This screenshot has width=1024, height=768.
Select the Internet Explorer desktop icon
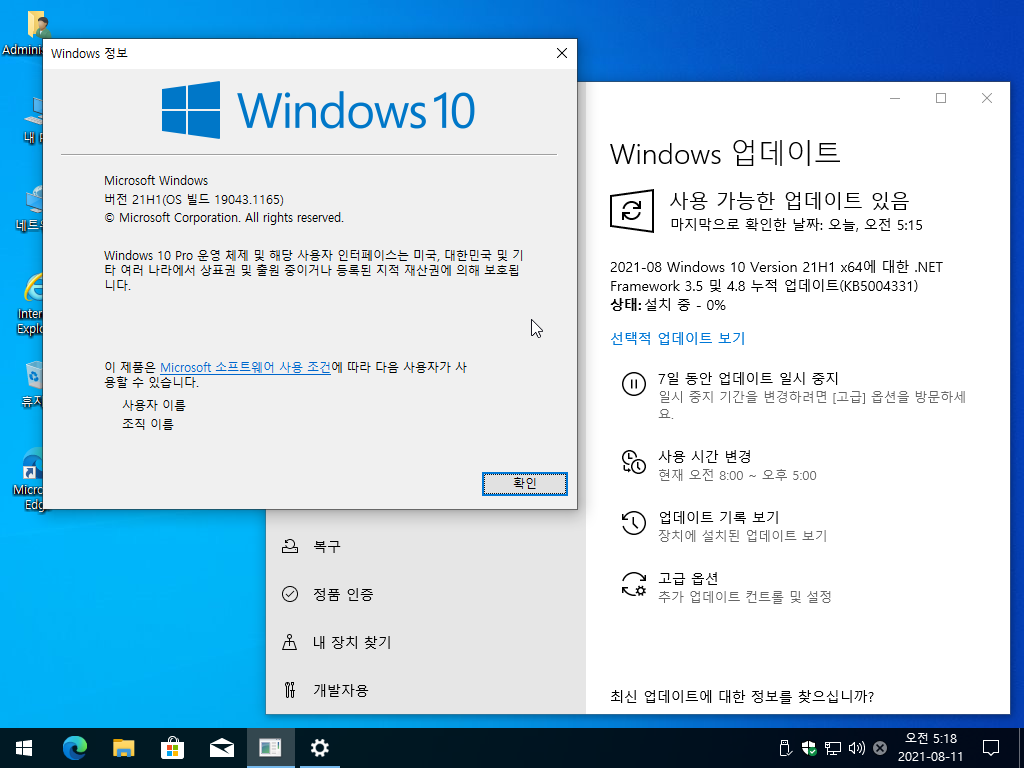(x=29, y=304)
